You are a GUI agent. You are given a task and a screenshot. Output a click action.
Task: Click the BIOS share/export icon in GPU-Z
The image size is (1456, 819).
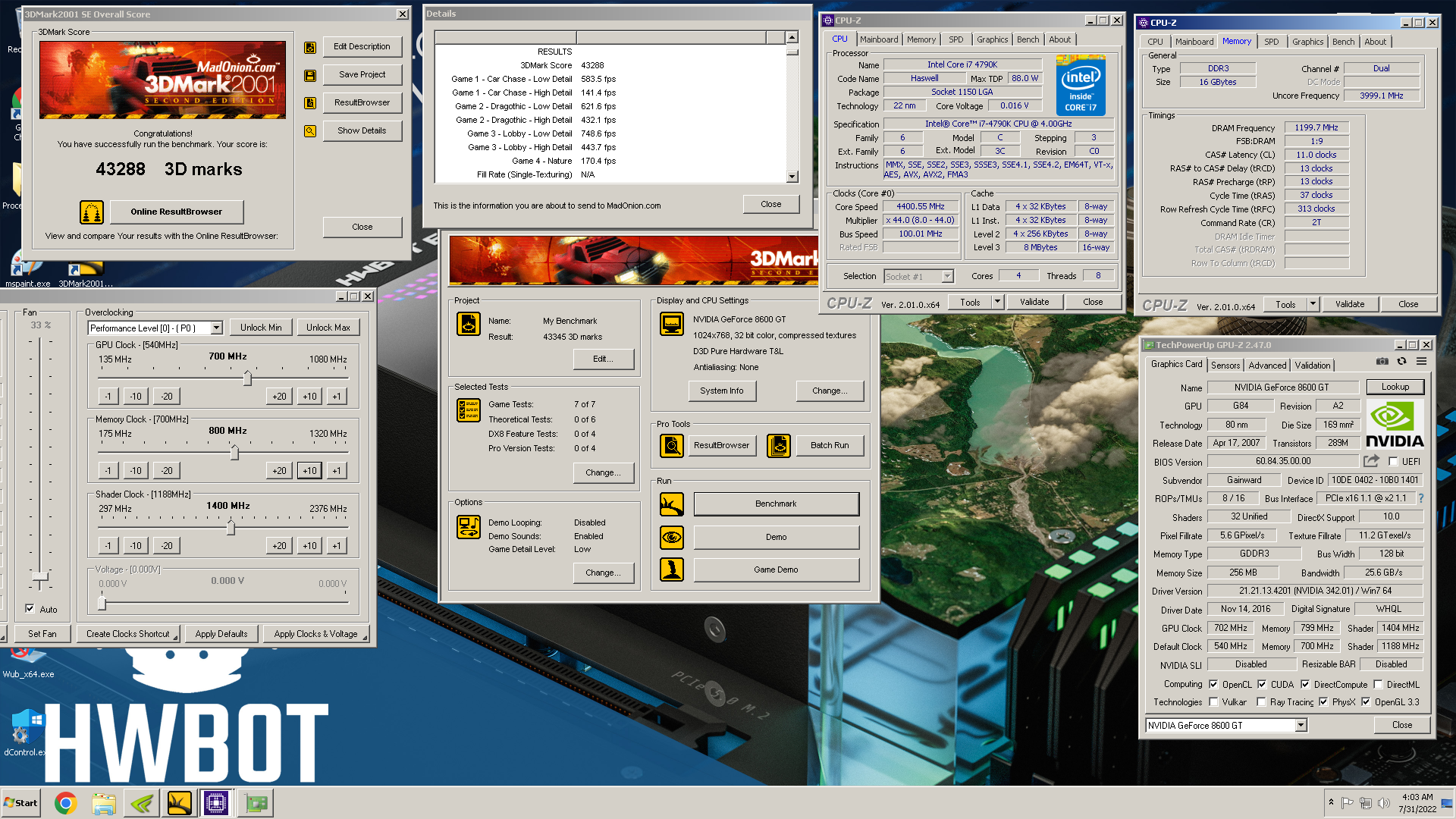(1371, 461)
